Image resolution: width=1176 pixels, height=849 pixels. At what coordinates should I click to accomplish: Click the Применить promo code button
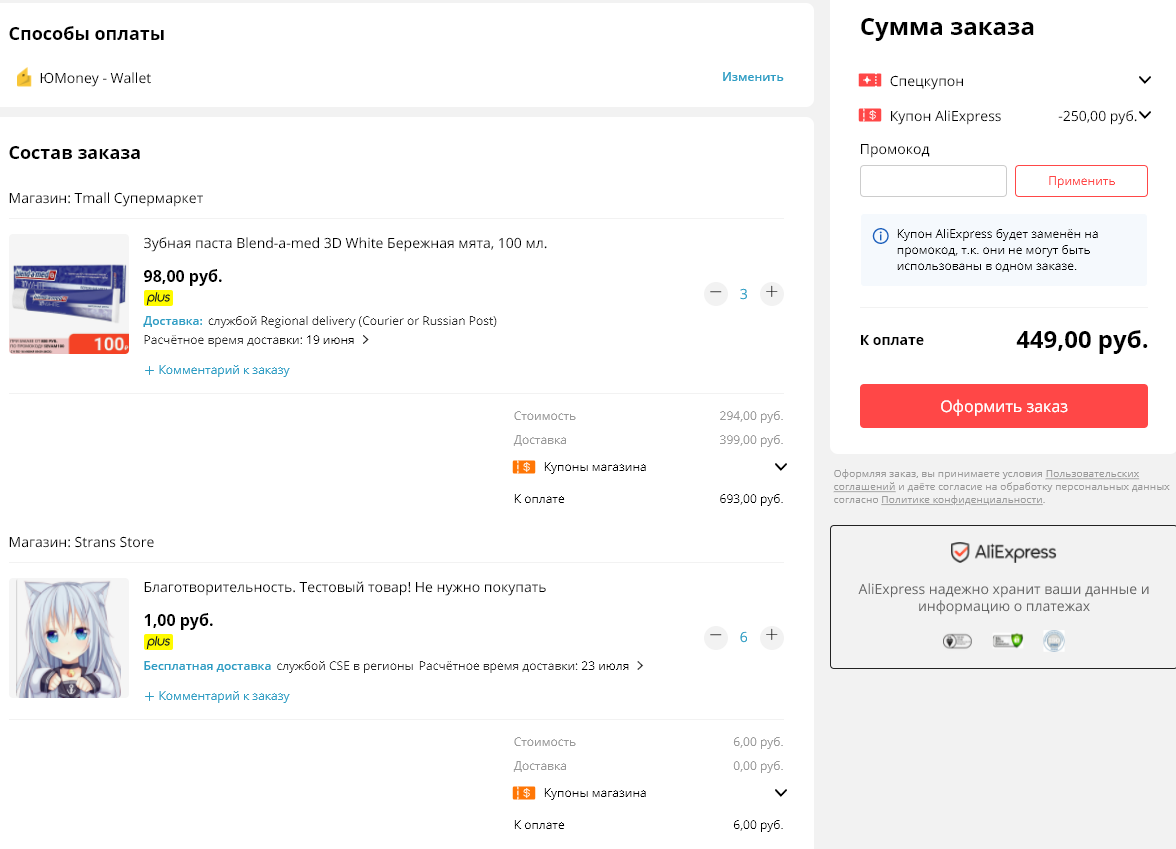coord(1081,181)
